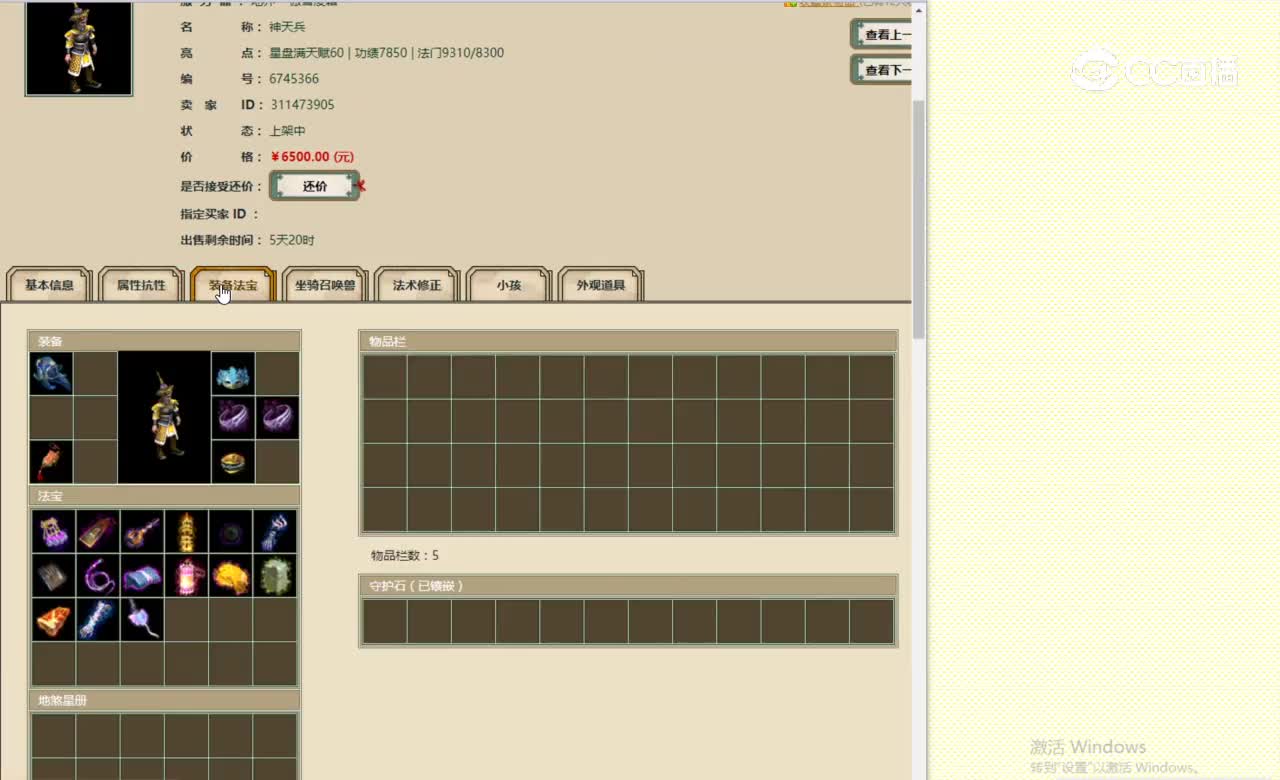Click the seller ID 311473905
The height and width of the screenshot is (780, 1280).
coord(302,105)
